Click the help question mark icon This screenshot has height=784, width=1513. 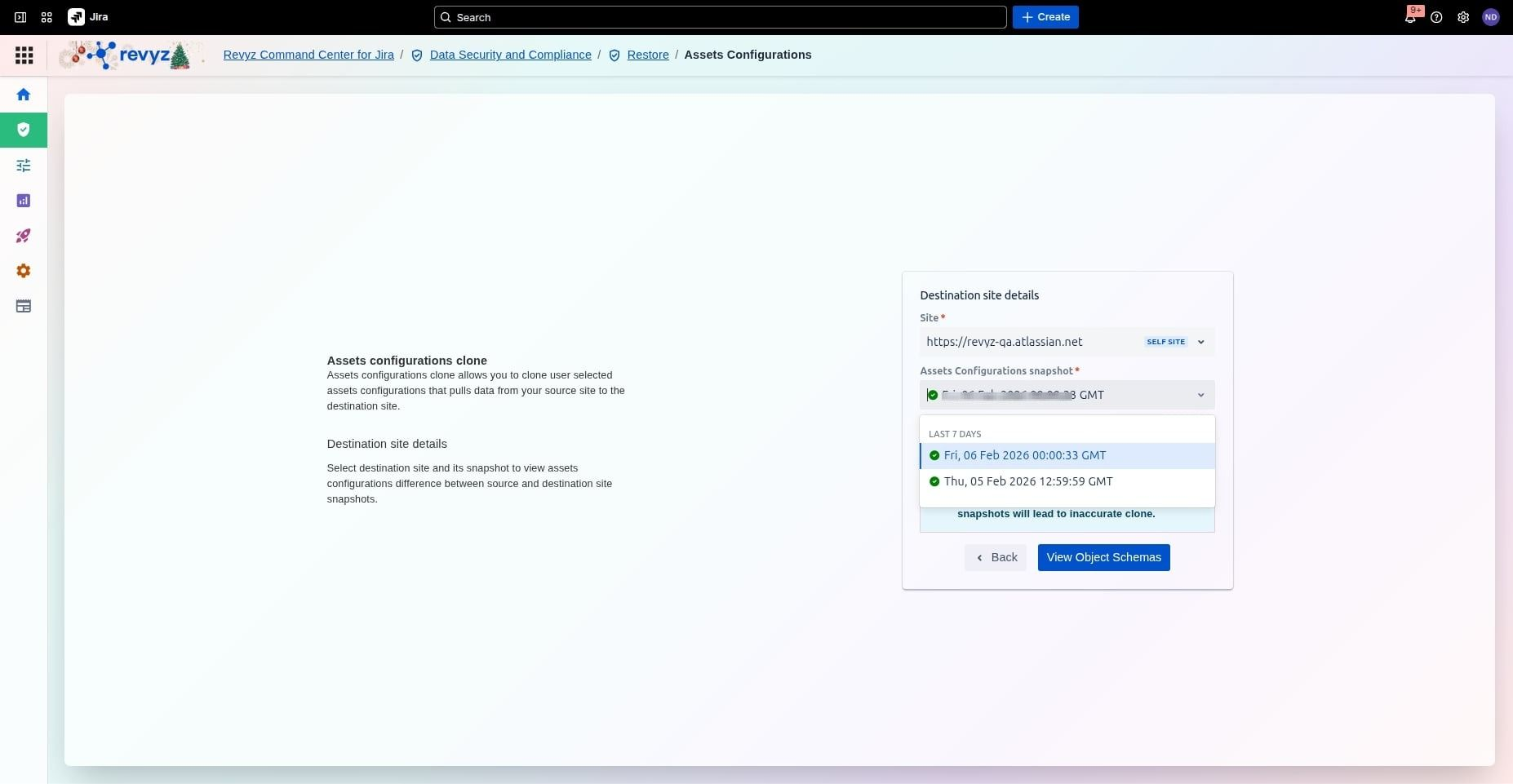coord(1436,17)
